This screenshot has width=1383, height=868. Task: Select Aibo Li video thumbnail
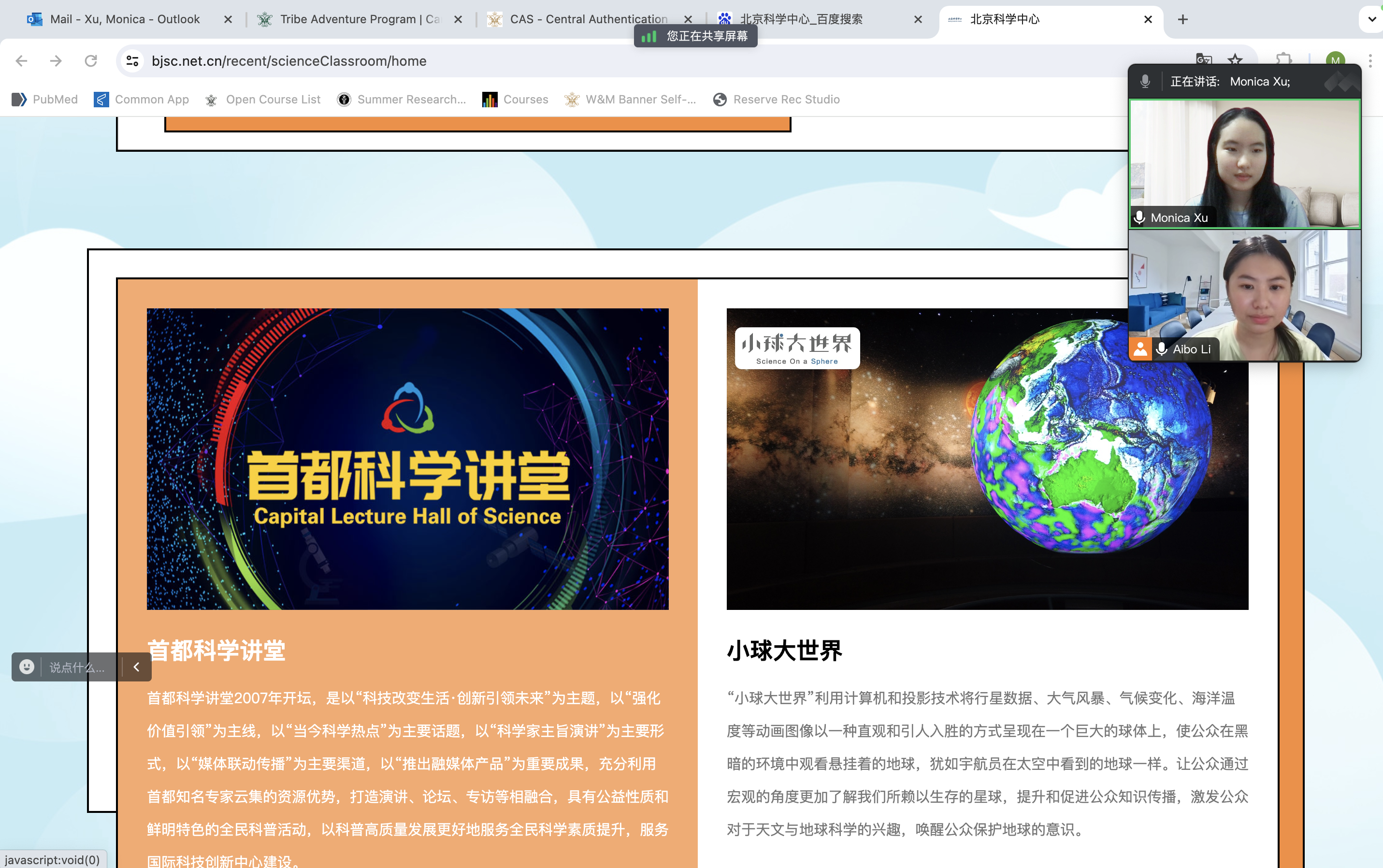point(1245,295)
